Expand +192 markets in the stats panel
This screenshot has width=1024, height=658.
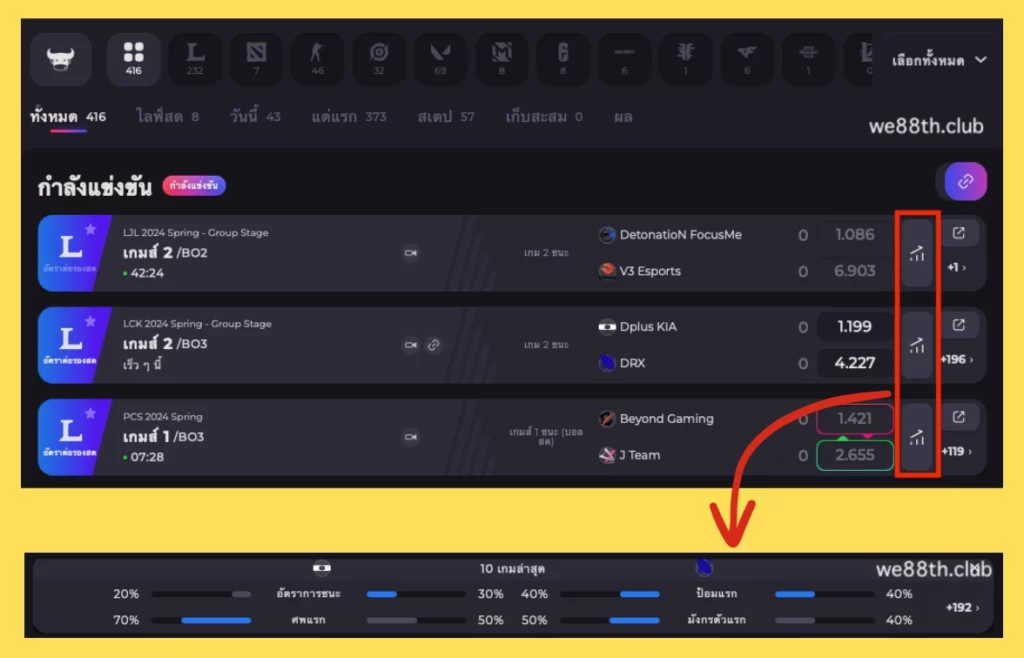tap(963, 607)
